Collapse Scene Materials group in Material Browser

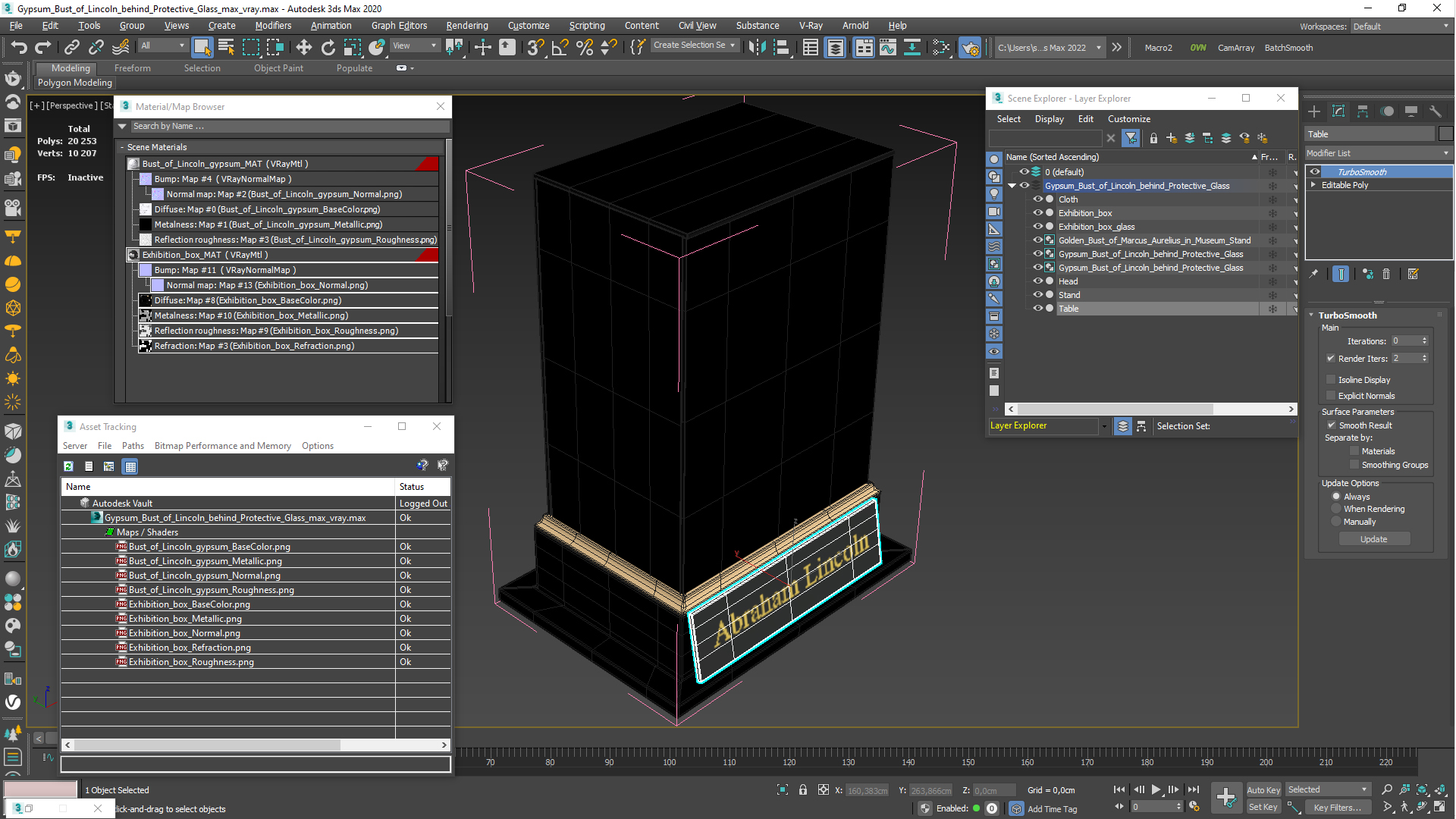(x=122, y=147)
